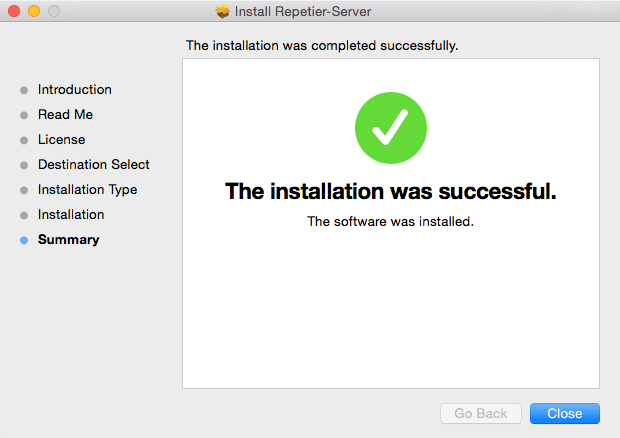Image resolution: width=620 pixels, height=438 pixels.
Task: Select the Destination Select step
Action: (x=94, y=165)
